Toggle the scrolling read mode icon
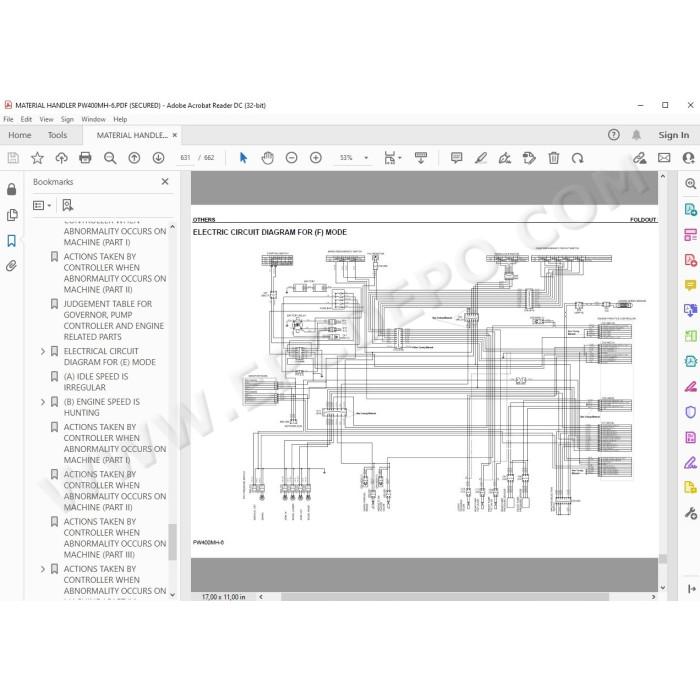The width and height of the screenshot is (700, 700). (x=421, y=158)
